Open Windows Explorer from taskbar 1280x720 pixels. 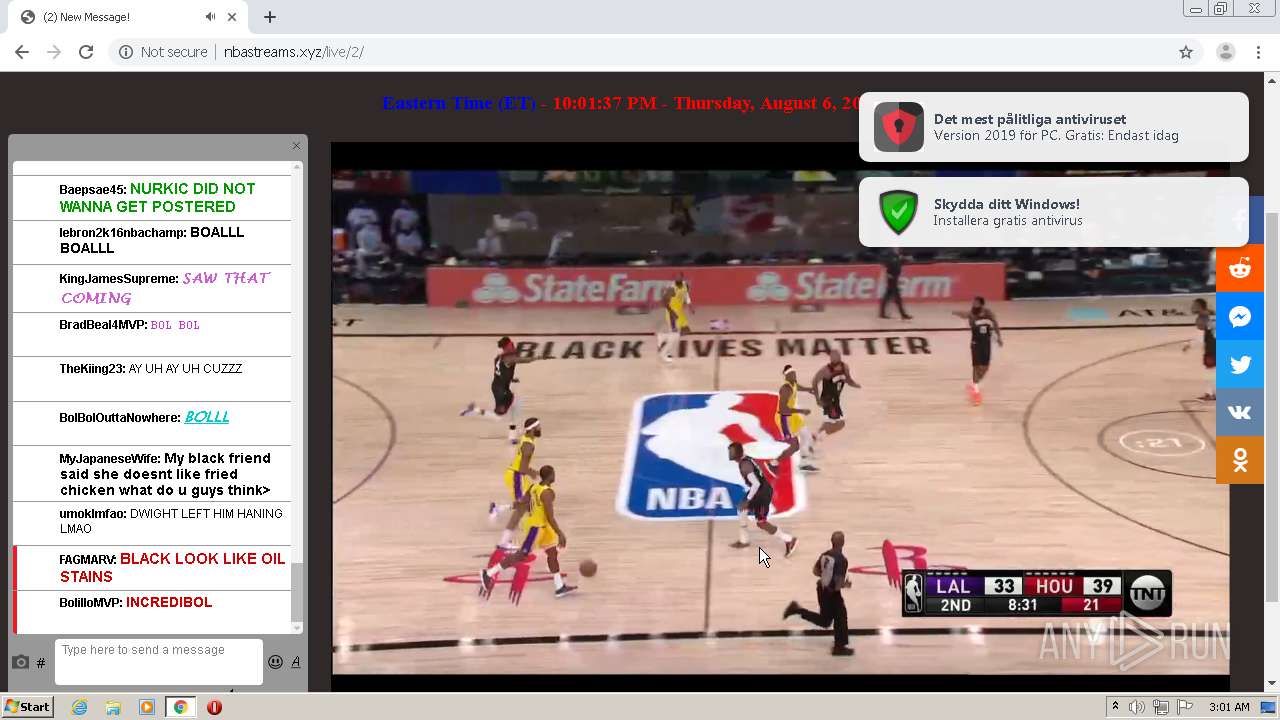[113, 707]
